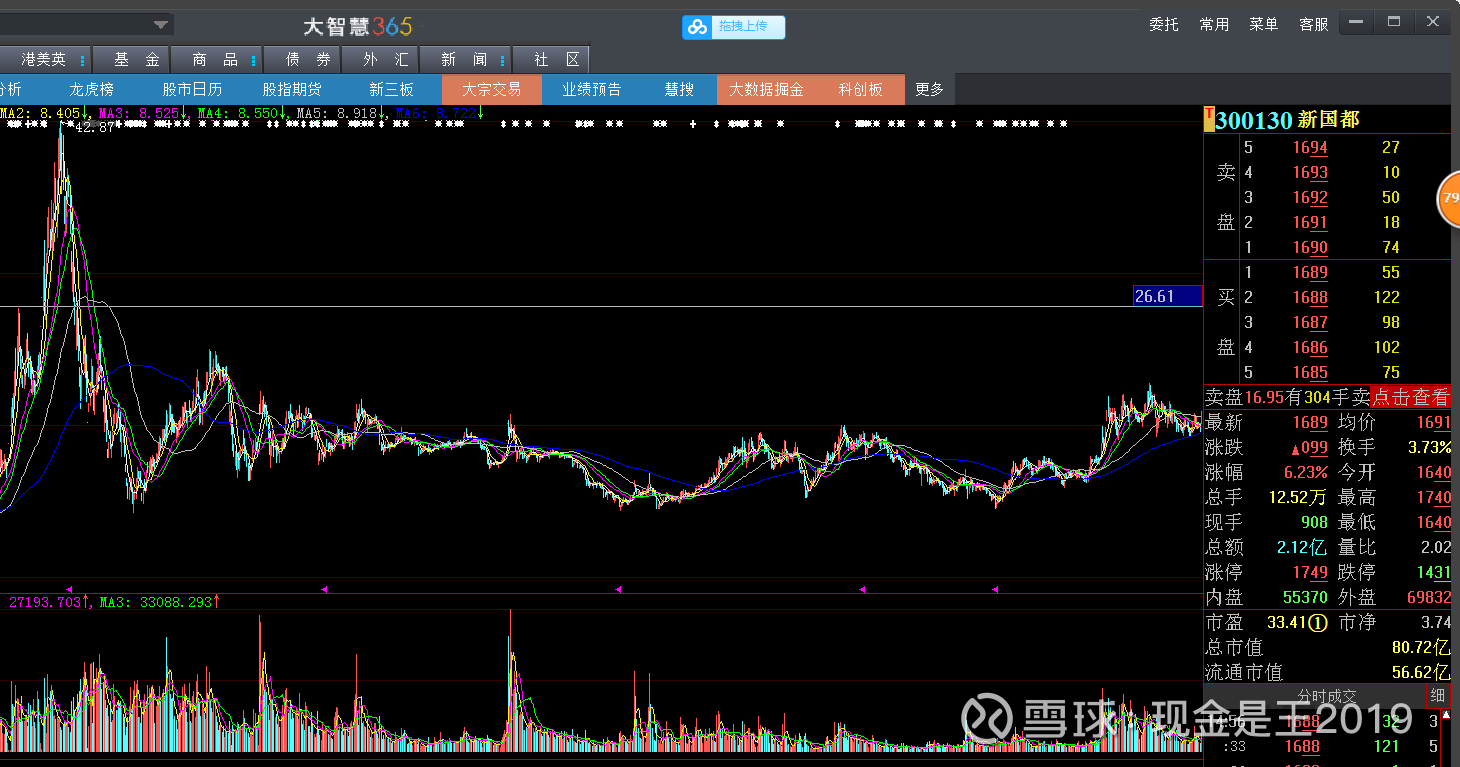
Task: Open the 更多 toolbar overflow
Action: (x=929, y=89)
